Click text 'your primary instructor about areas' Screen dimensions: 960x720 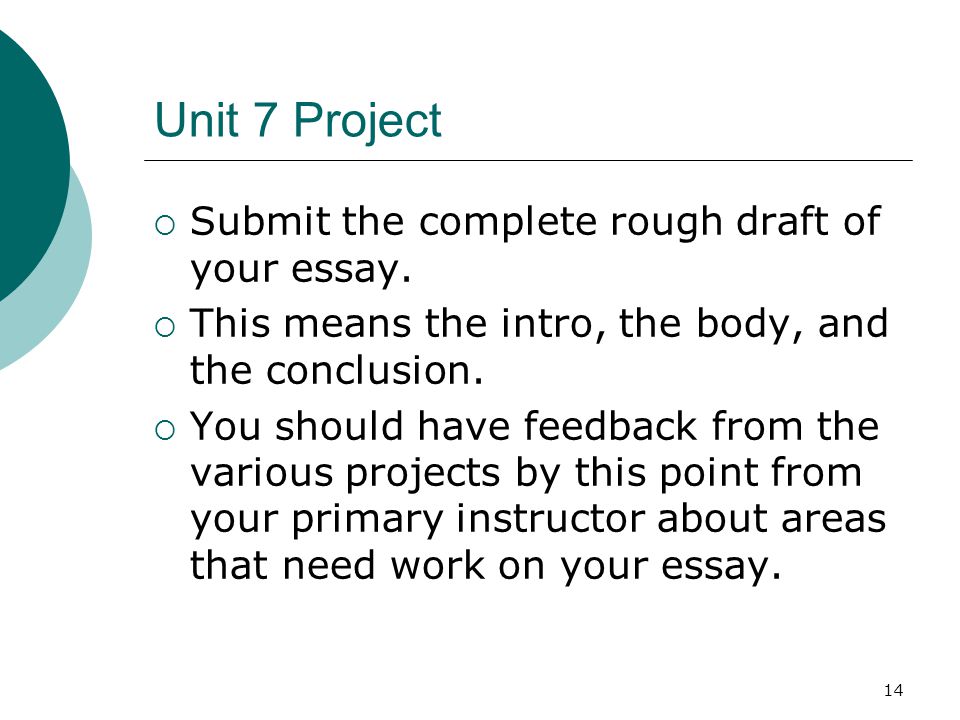(x=538, y=520)
